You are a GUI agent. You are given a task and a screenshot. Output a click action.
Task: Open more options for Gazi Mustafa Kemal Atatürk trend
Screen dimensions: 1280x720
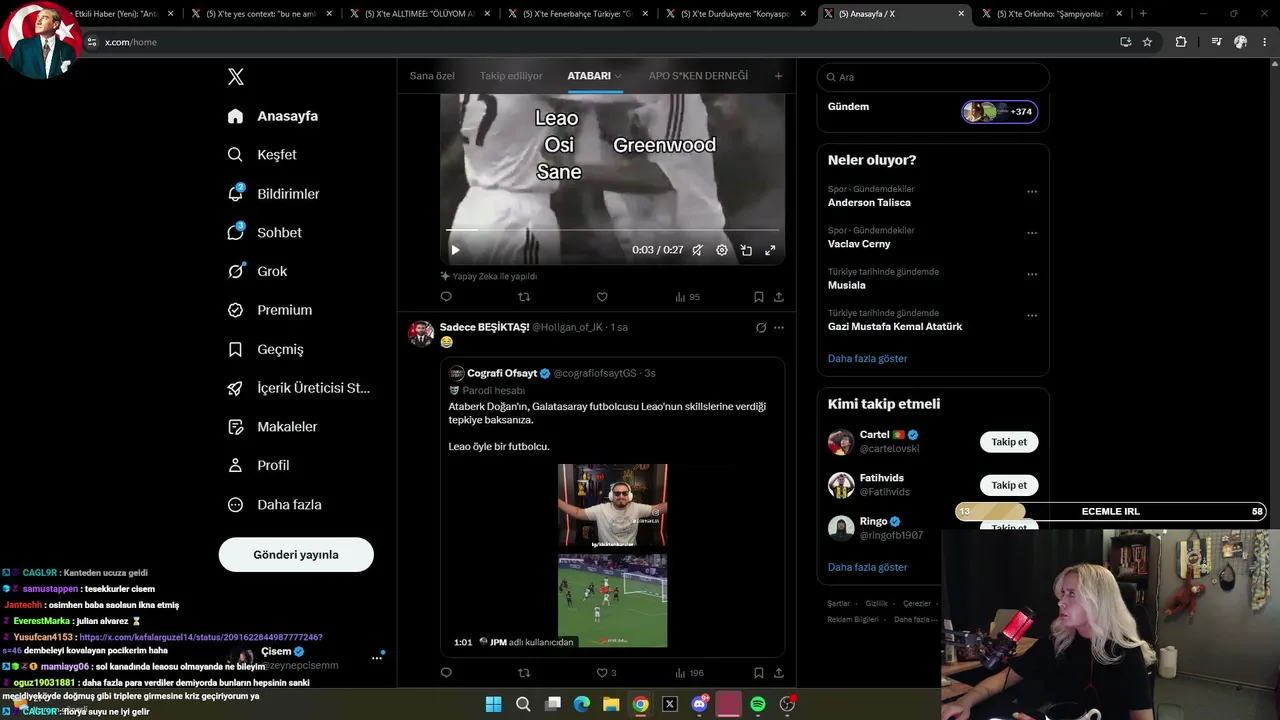click(x=1032, y=315)
